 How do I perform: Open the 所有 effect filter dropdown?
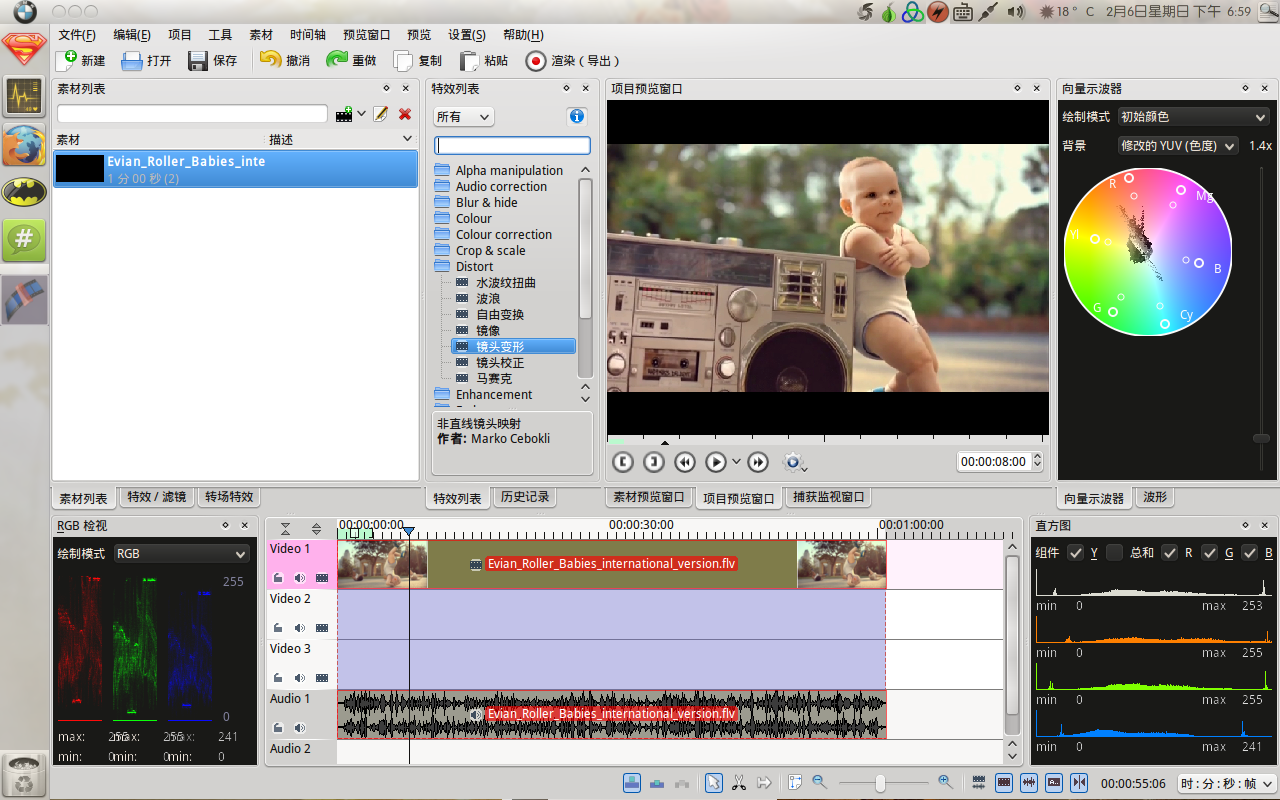[464, 117]
